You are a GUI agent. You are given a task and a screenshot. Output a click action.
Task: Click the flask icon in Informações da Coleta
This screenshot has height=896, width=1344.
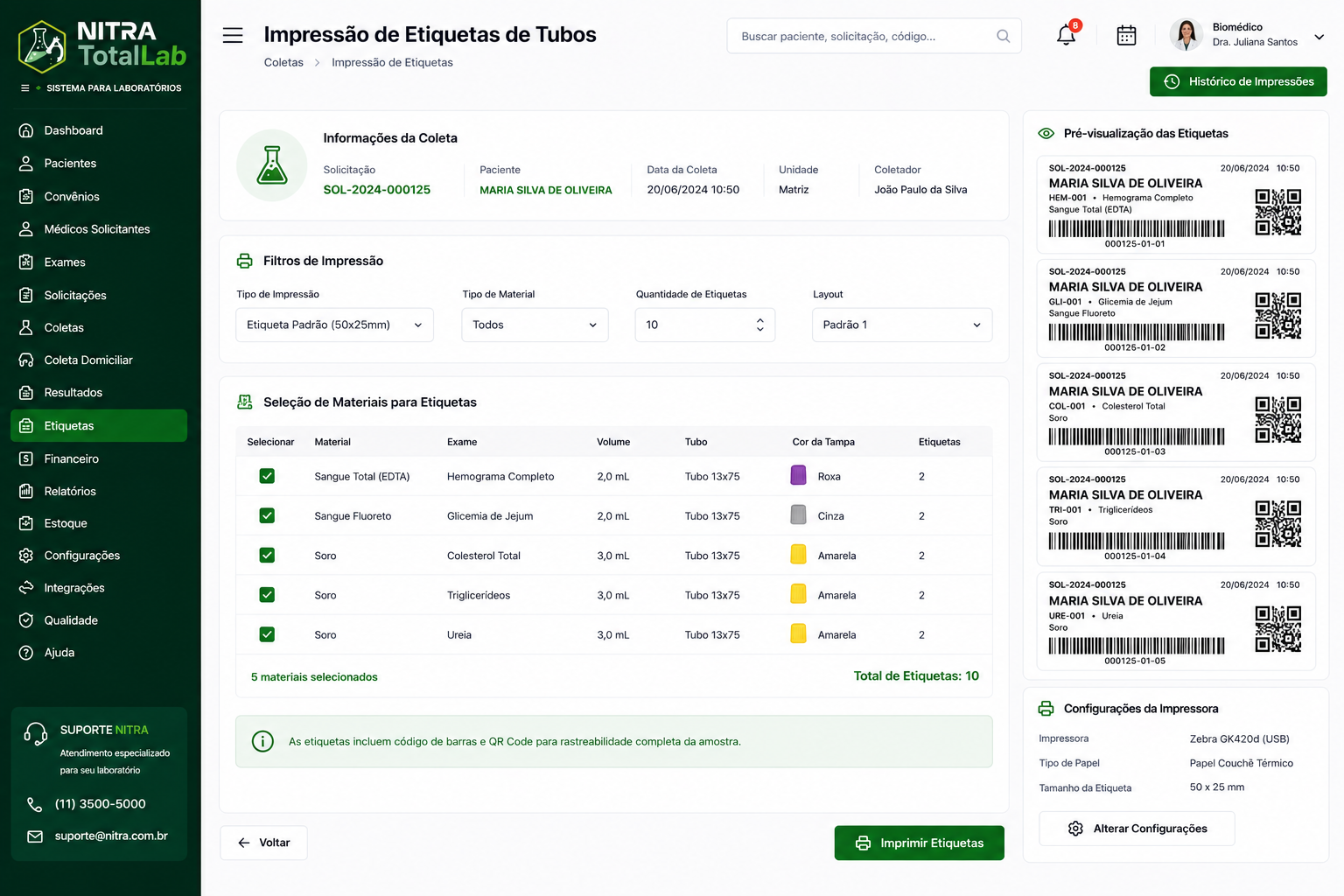click(x=272, y=165)
